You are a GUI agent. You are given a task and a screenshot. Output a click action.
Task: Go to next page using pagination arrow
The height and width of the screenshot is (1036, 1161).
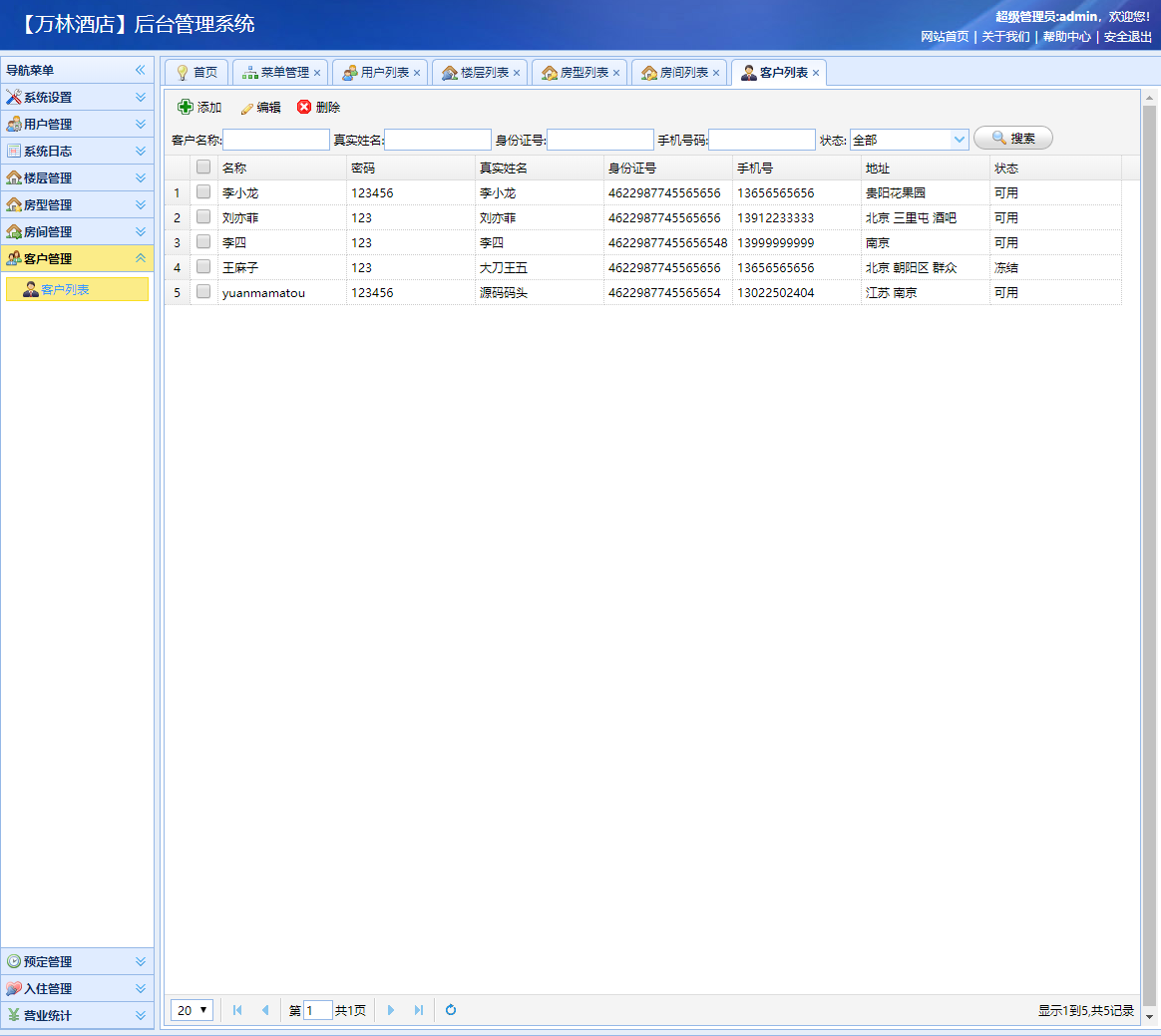coord(391,1010)
